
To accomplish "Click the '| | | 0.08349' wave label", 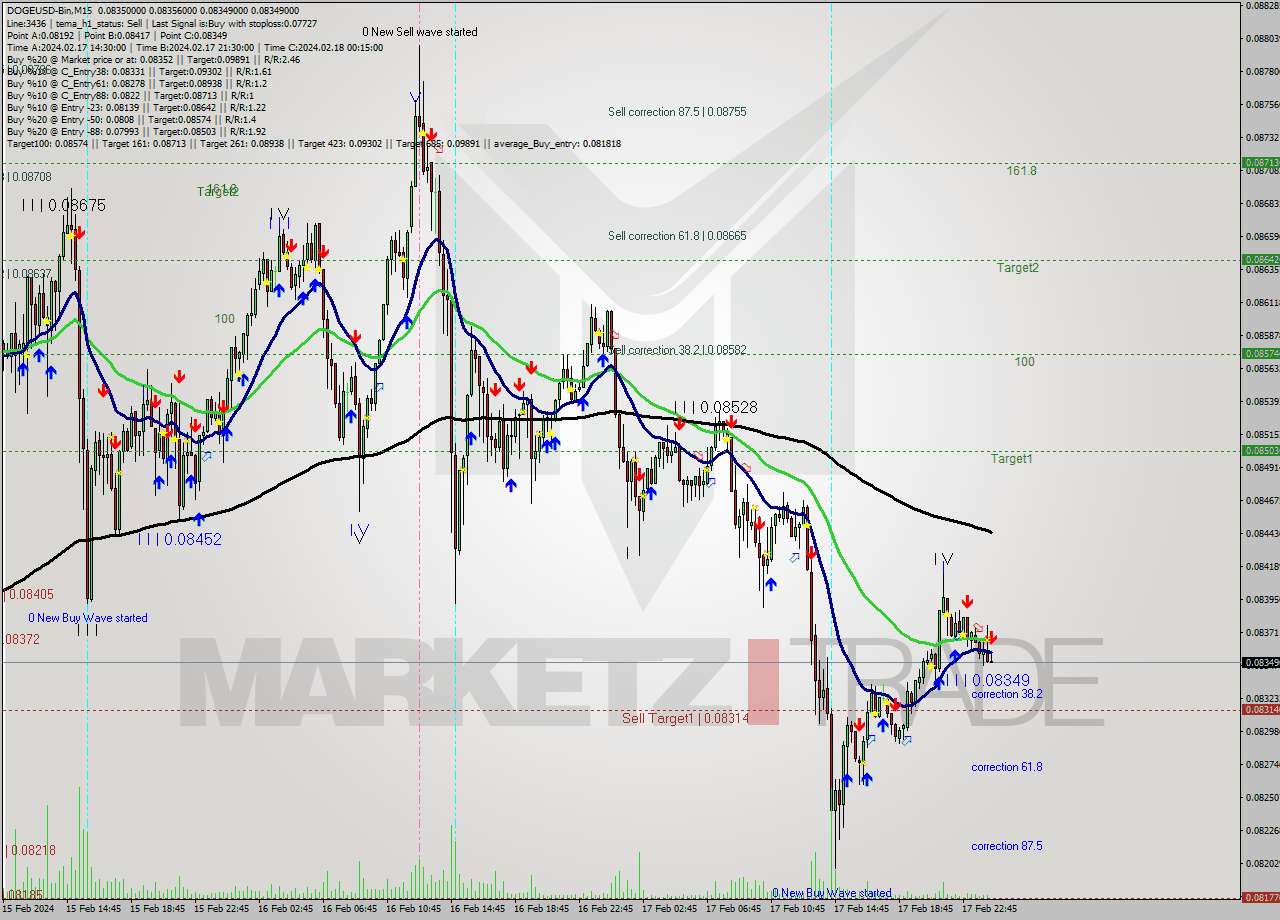I will tap(987, 680).
